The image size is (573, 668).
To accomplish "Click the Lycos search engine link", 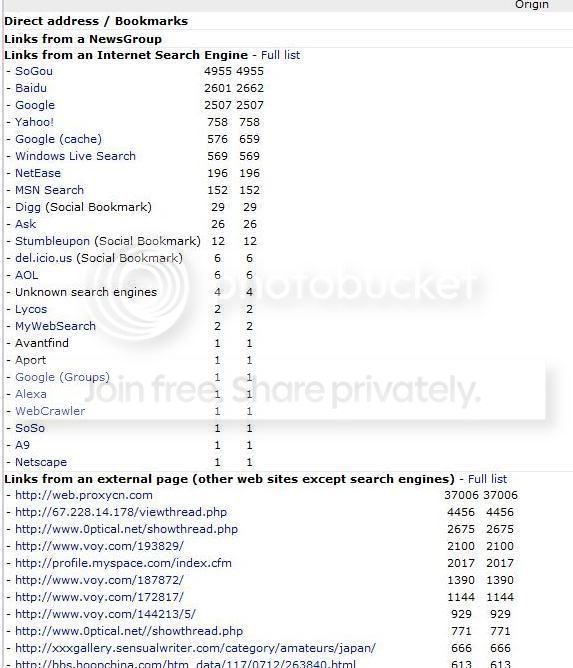I will coord(31,309).
